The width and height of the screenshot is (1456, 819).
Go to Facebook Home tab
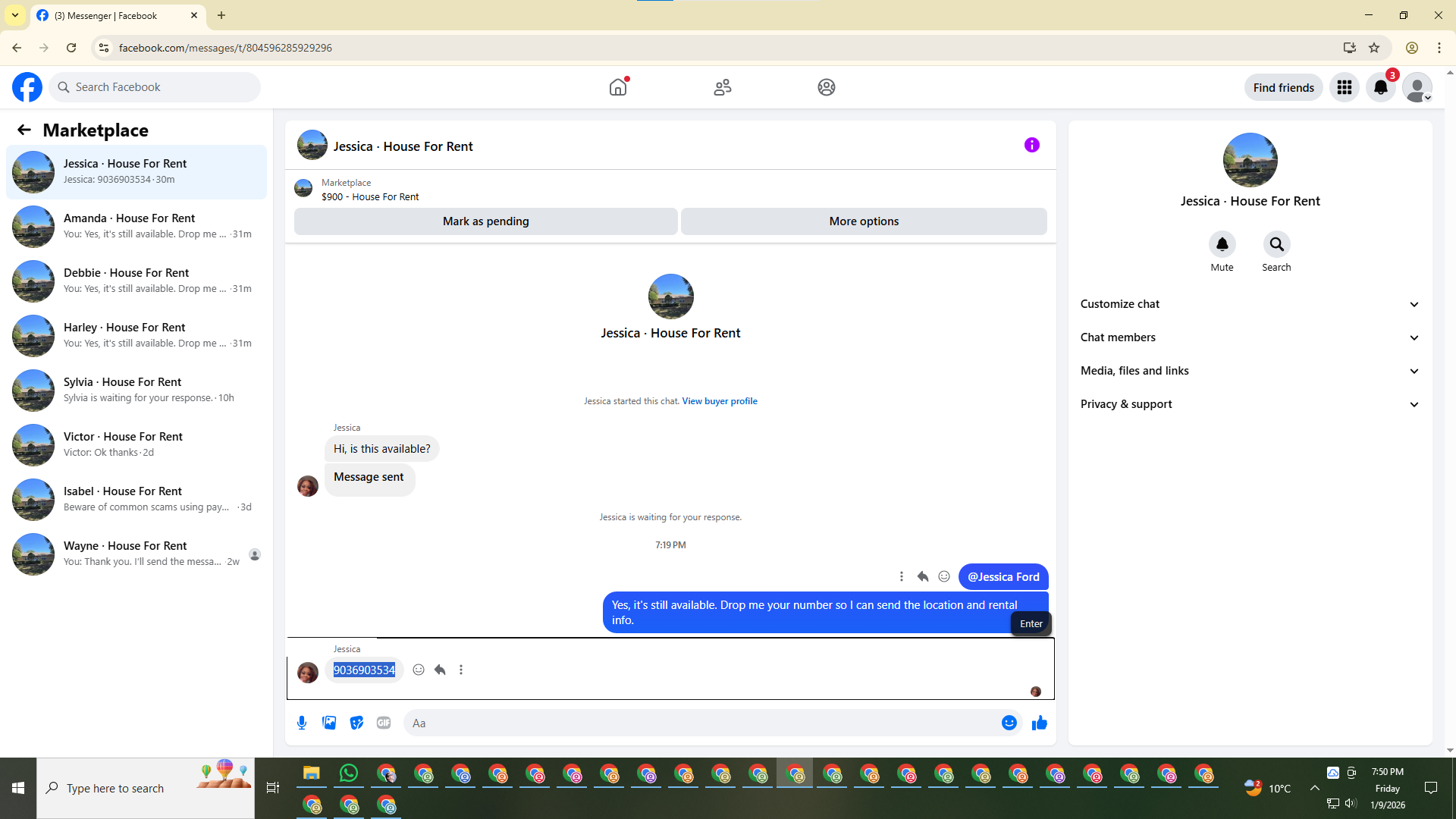tap(618, 87)
